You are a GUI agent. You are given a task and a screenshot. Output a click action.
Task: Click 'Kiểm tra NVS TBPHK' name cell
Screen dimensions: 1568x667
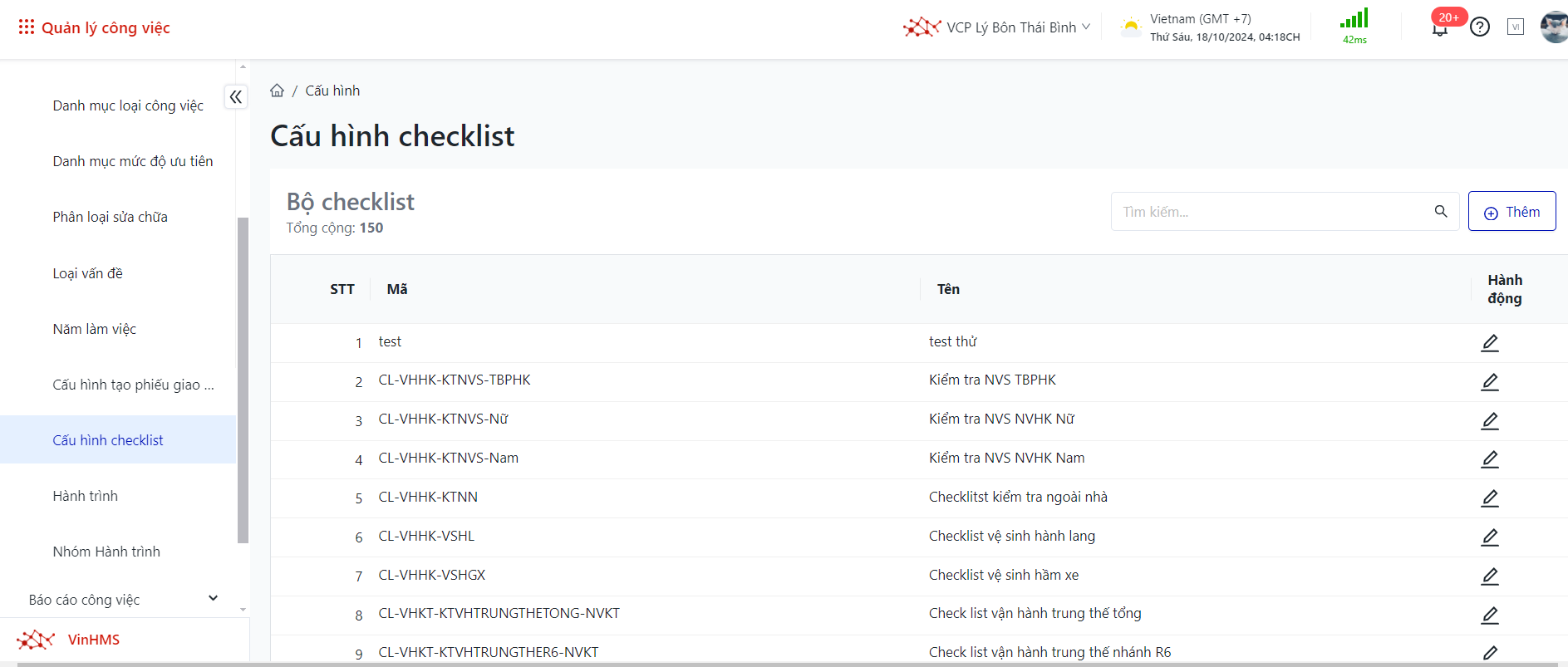click(x=992, y=380)
